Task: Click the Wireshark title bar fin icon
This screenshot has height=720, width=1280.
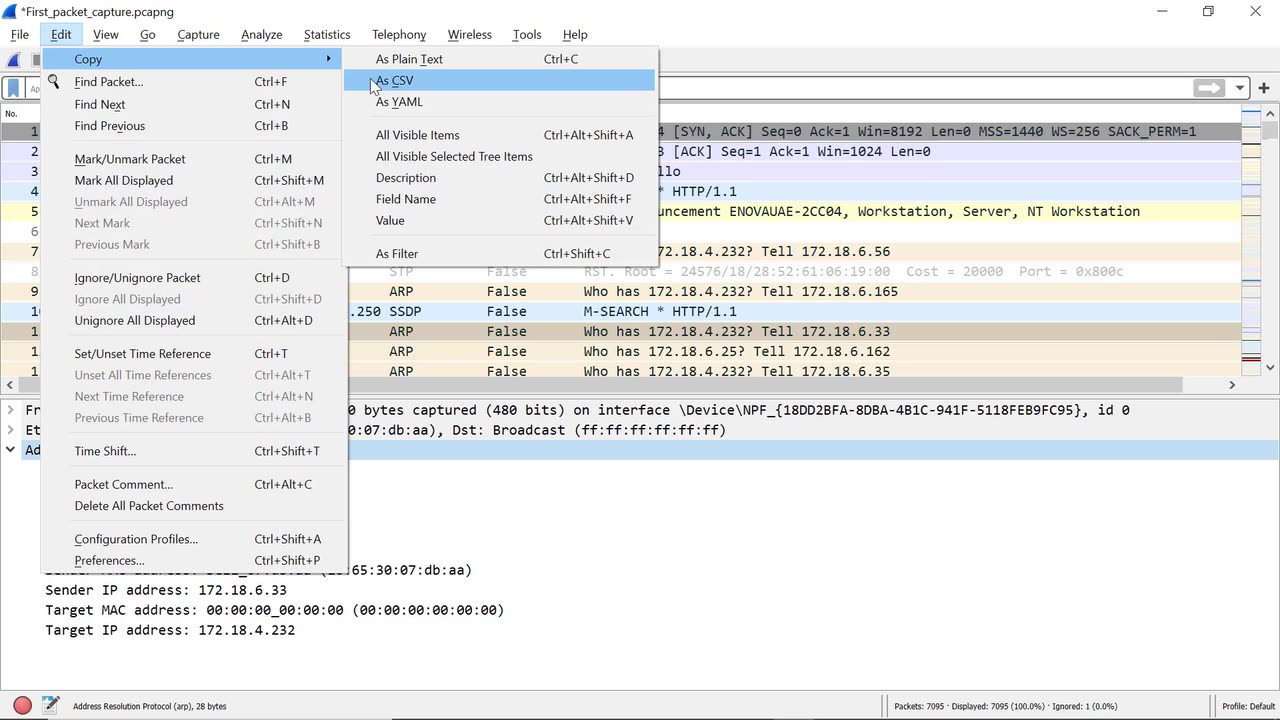Action: 10,11
